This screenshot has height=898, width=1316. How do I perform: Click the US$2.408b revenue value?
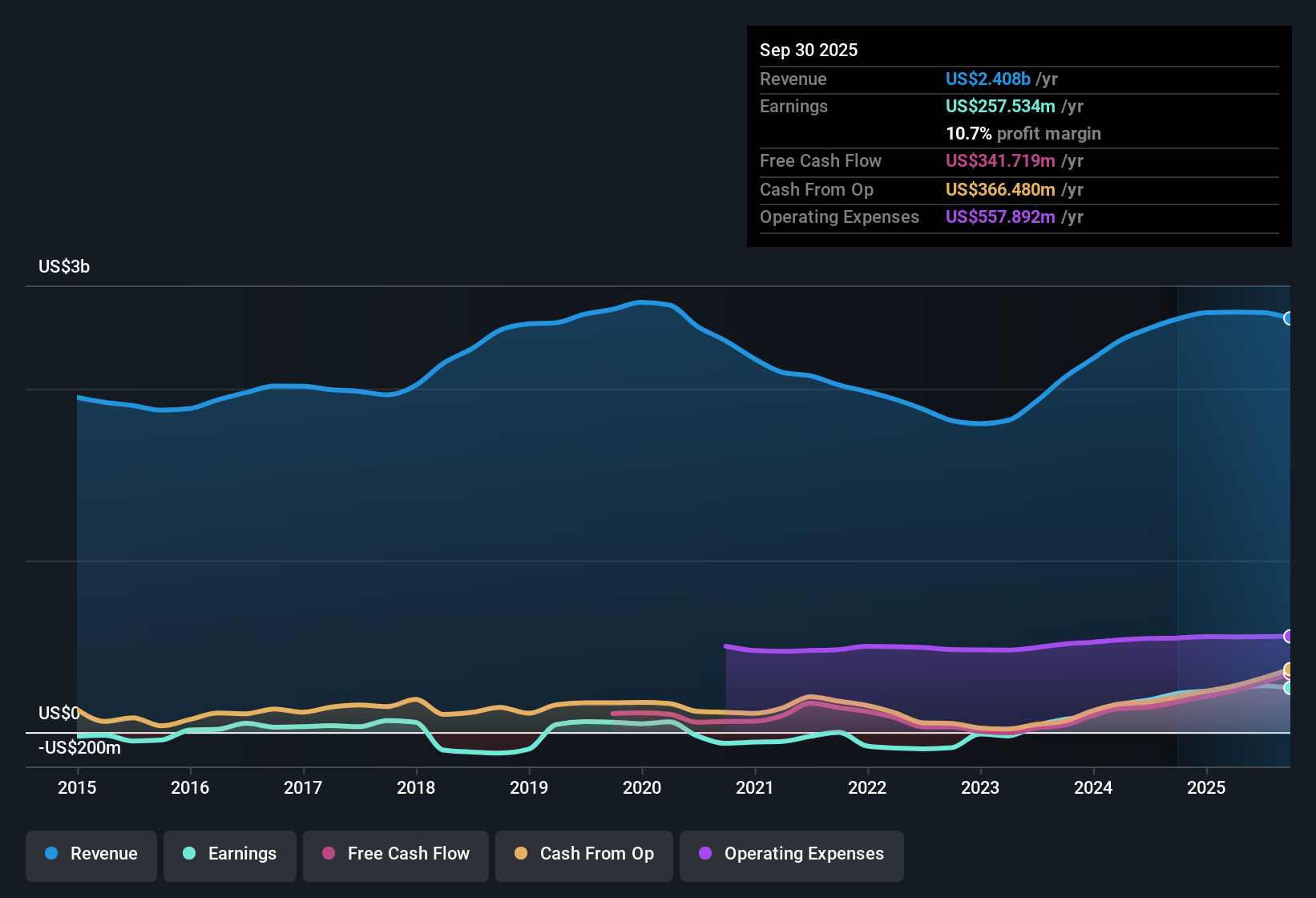click(x=987, y=79)
